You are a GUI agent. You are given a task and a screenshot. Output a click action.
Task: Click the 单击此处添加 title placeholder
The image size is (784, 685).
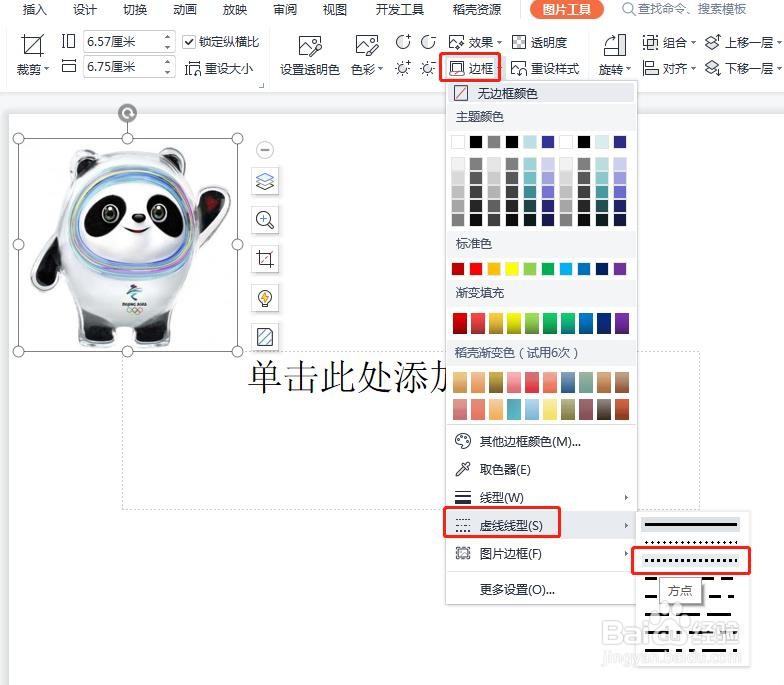coord(347,376)
